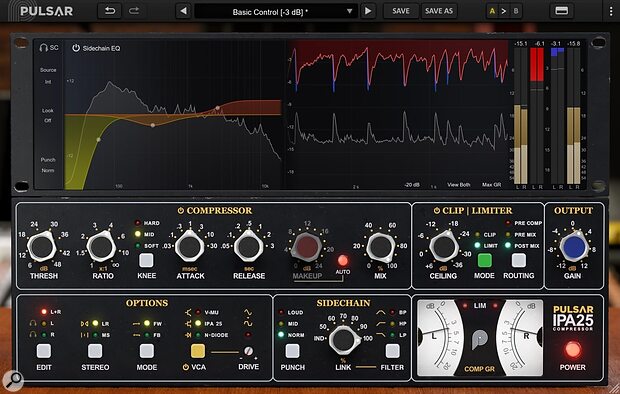Click the undo arrow icon
The width and height of the screenshot is (620, 394).
[110, 11]
